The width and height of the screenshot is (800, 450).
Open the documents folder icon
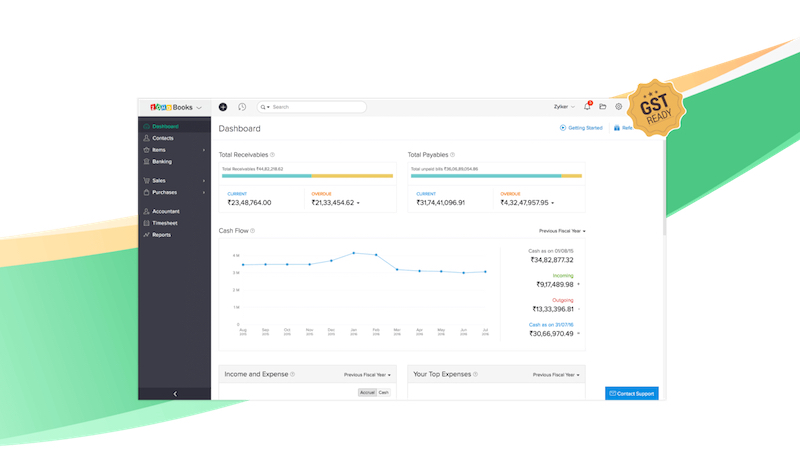pos(603,107)
